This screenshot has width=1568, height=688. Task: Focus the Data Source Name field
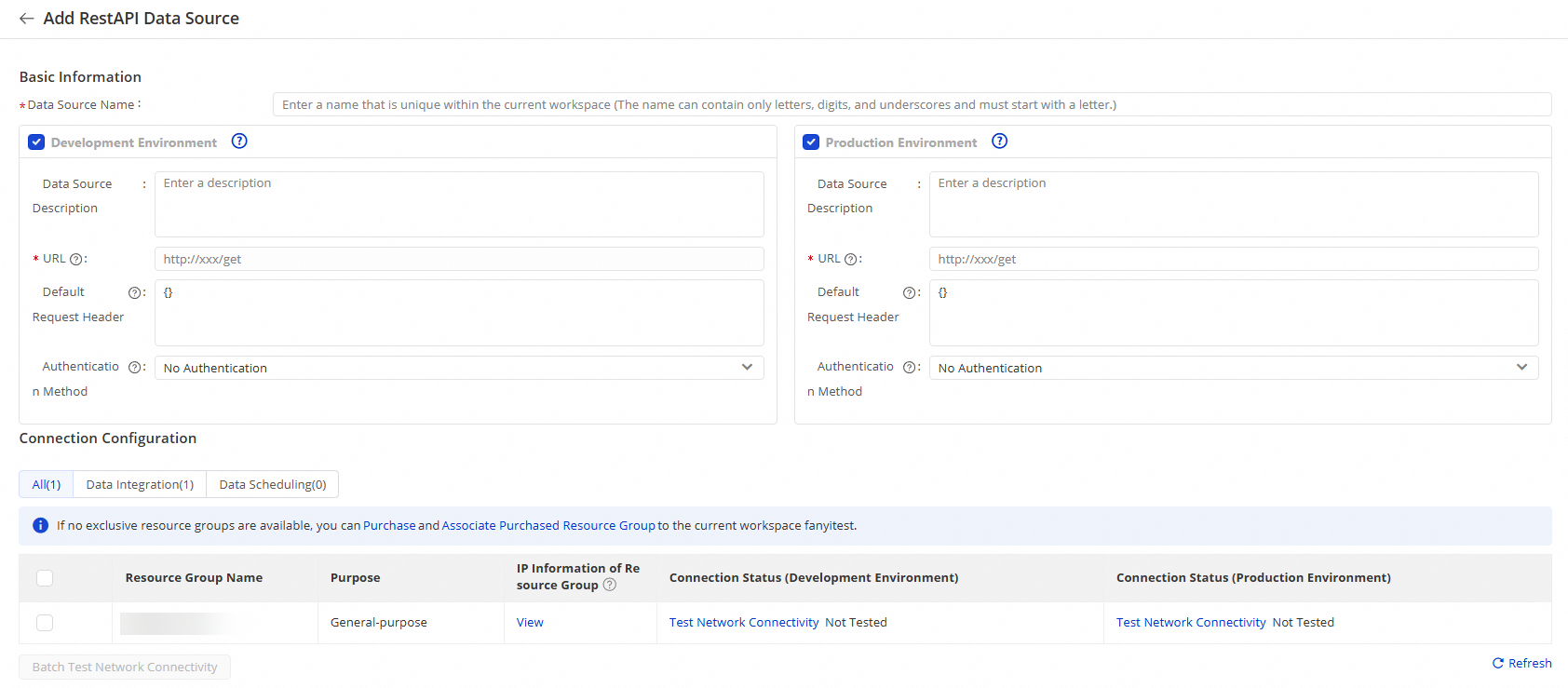point(912,104)
